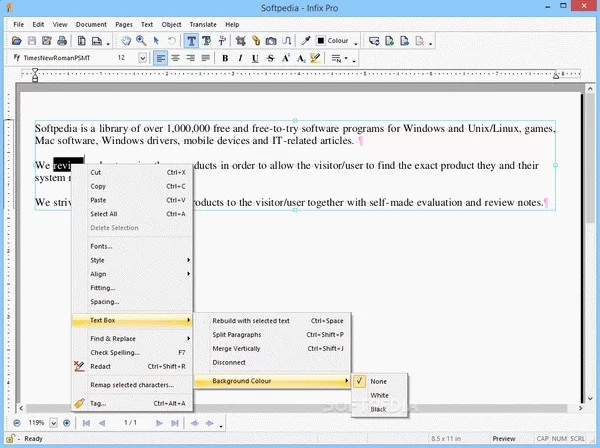Click Rebuild with selected text
The height and width of the screenshot is (448, 600).
(272, 321)
